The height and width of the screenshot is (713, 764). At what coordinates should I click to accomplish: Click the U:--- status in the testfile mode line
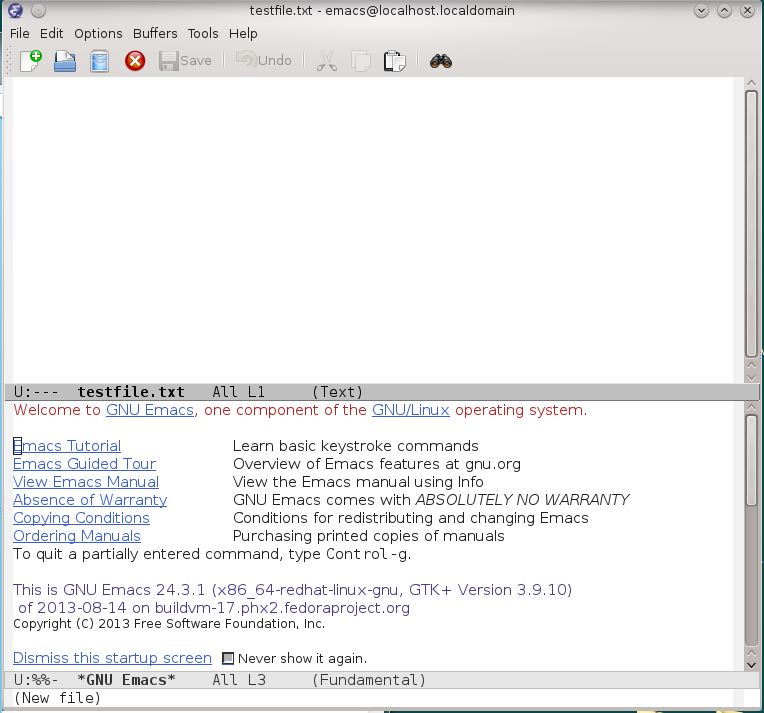tap(36, 392)
